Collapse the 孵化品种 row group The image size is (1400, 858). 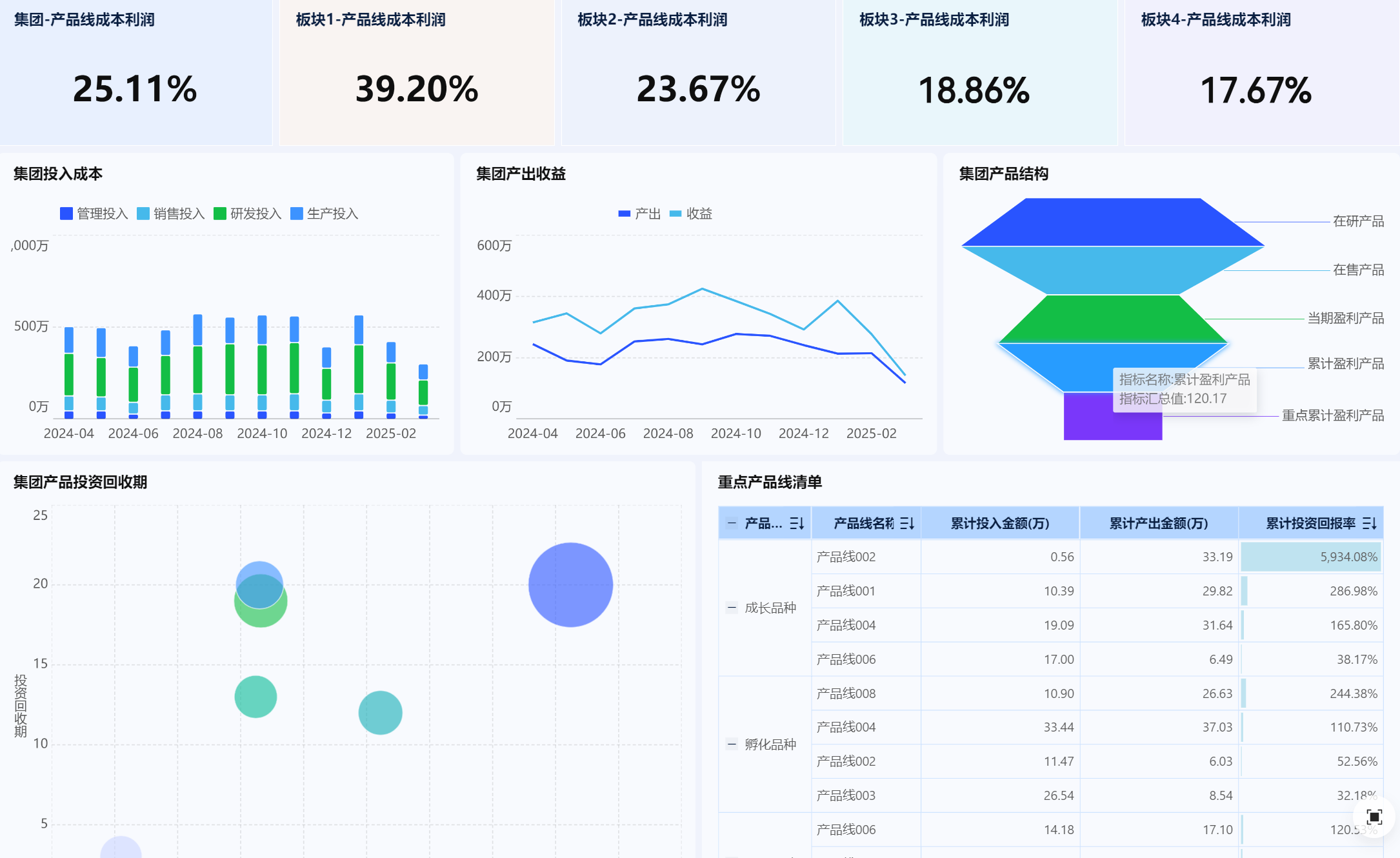click(x=732, y=744)
